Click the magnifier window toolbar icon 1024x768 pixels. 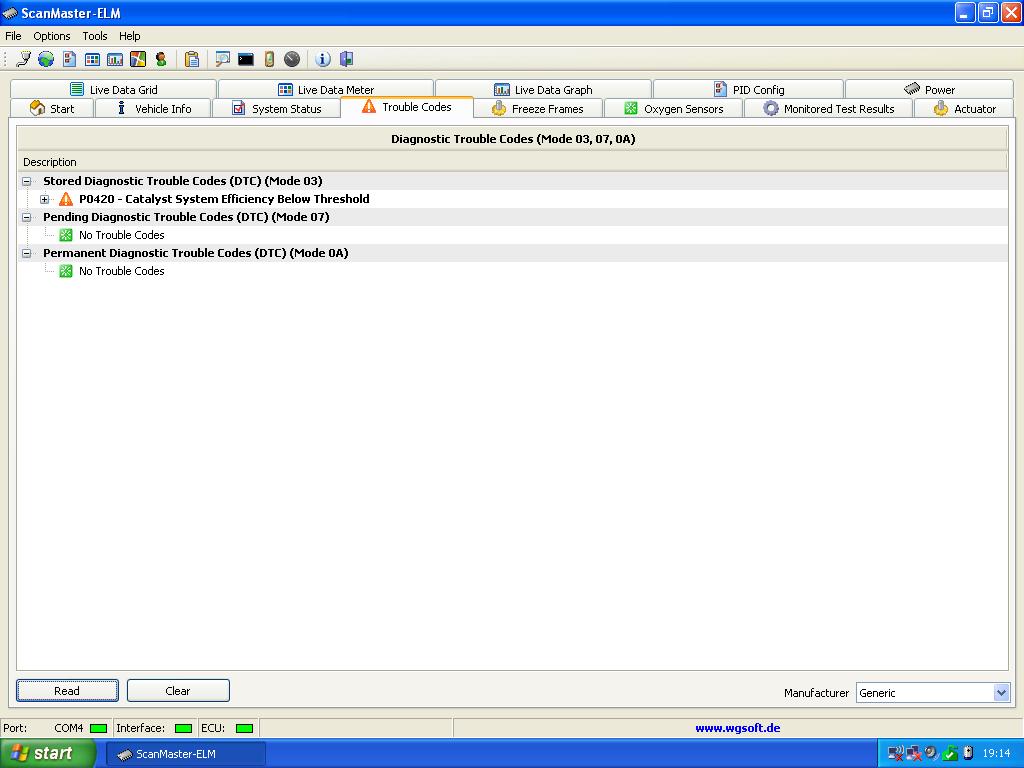[223, 59]
